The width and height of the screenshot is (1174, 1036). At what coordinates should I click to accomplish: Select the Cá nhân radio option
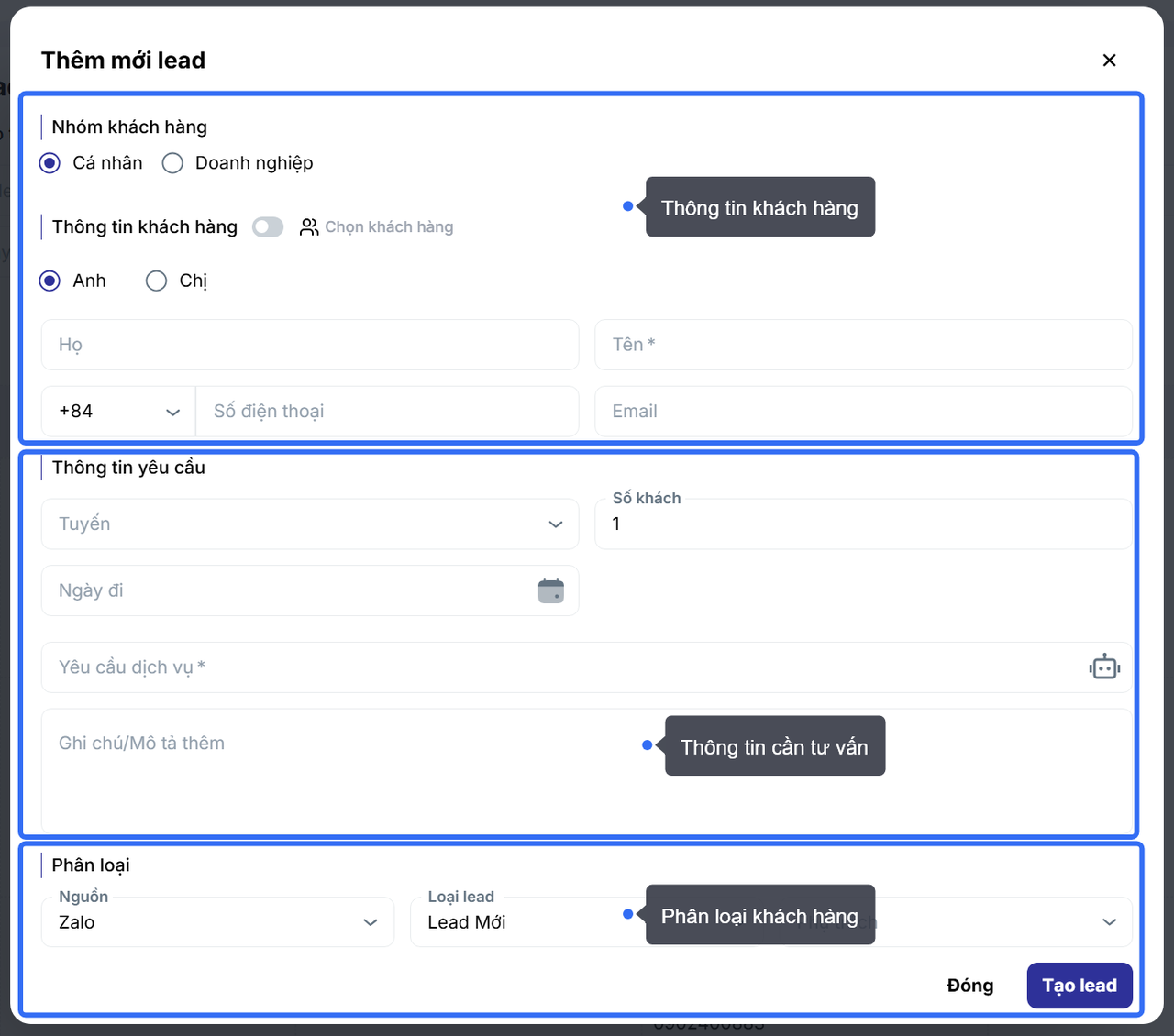click(50, 163)
